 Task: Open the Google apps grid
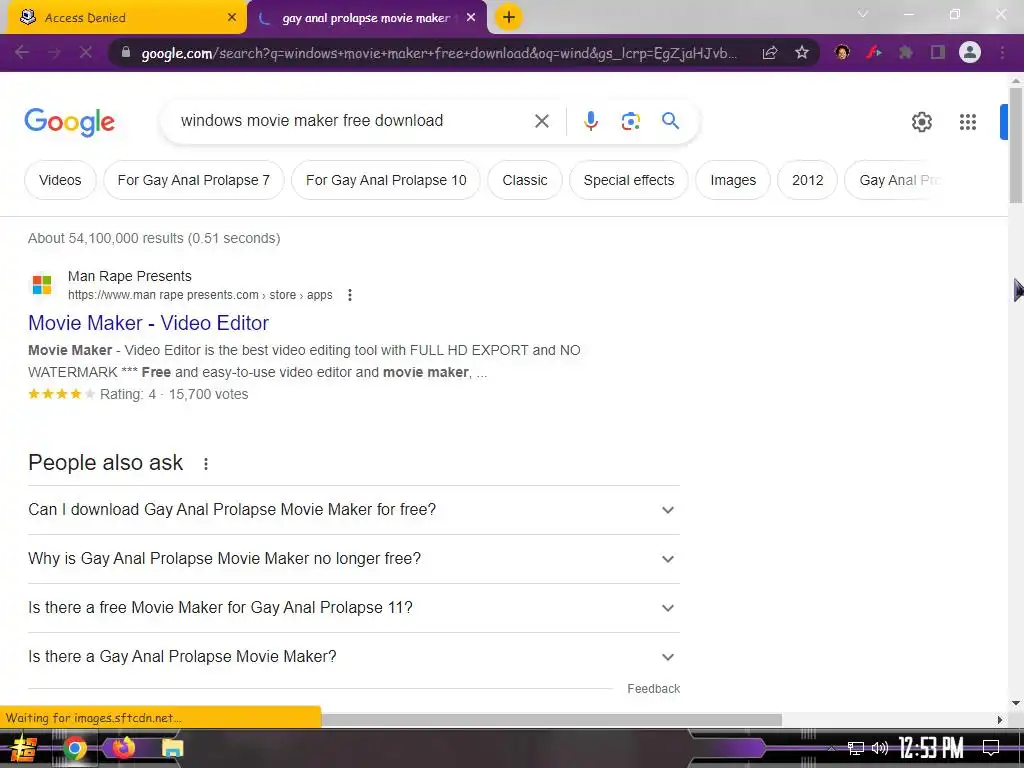(x=968, y=121)
